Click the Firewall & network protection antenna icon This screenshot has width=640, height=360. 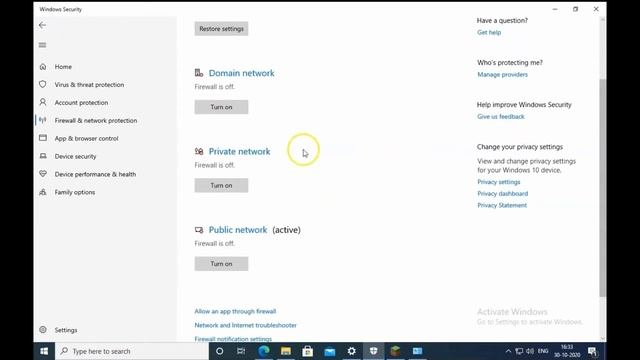click(43, 120)
